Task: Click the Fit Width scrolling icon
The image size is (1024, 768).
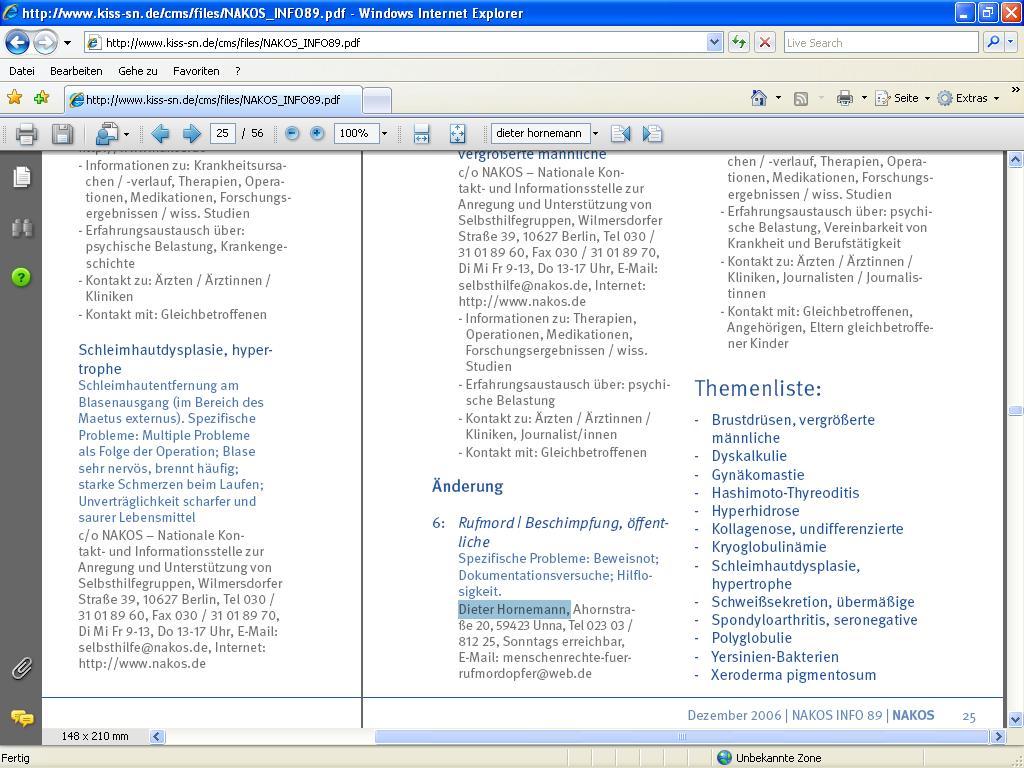Action: pyautogui.click(x=421, y=134)
